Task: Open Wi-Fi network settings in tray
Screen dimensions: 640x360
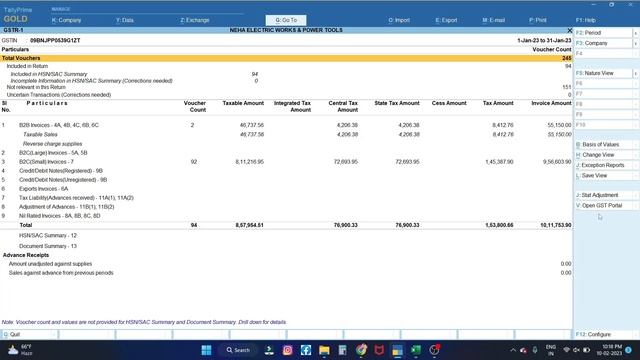Action: (x=567, y=350)
